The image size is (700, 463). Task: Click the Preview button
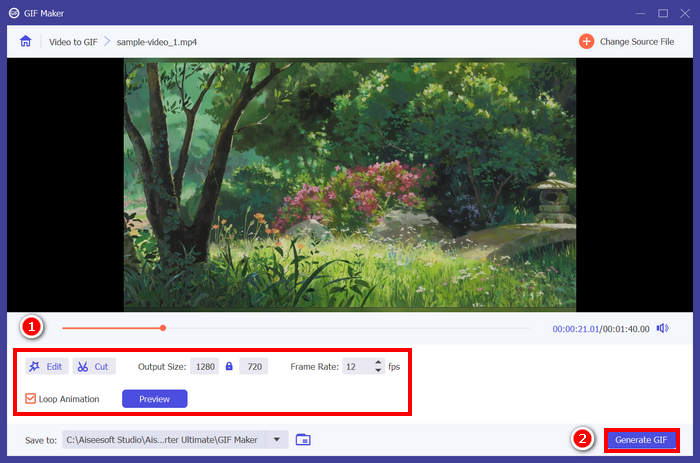coord(154,399)
